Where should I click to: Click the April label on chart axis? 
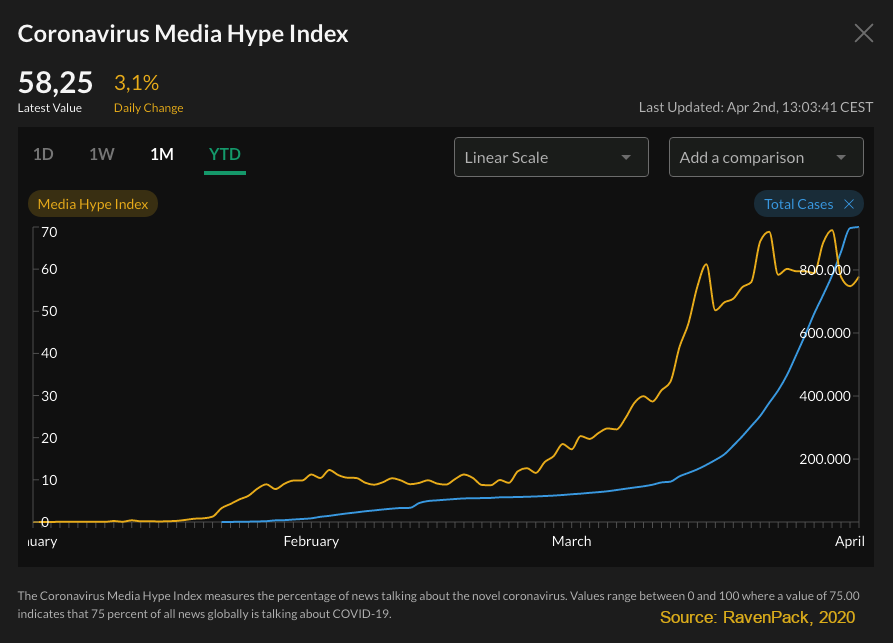point(850,541)
